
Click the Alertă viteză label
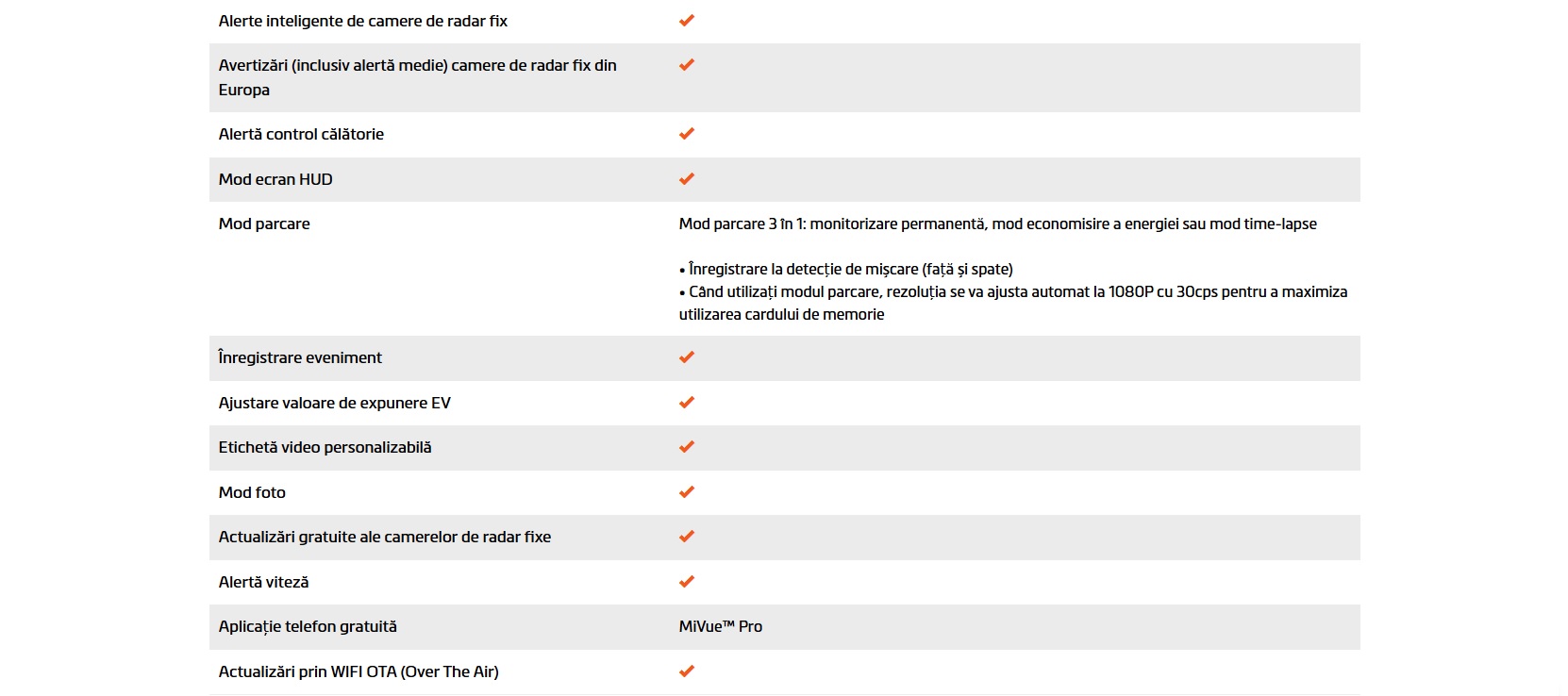tap(263, 582)
